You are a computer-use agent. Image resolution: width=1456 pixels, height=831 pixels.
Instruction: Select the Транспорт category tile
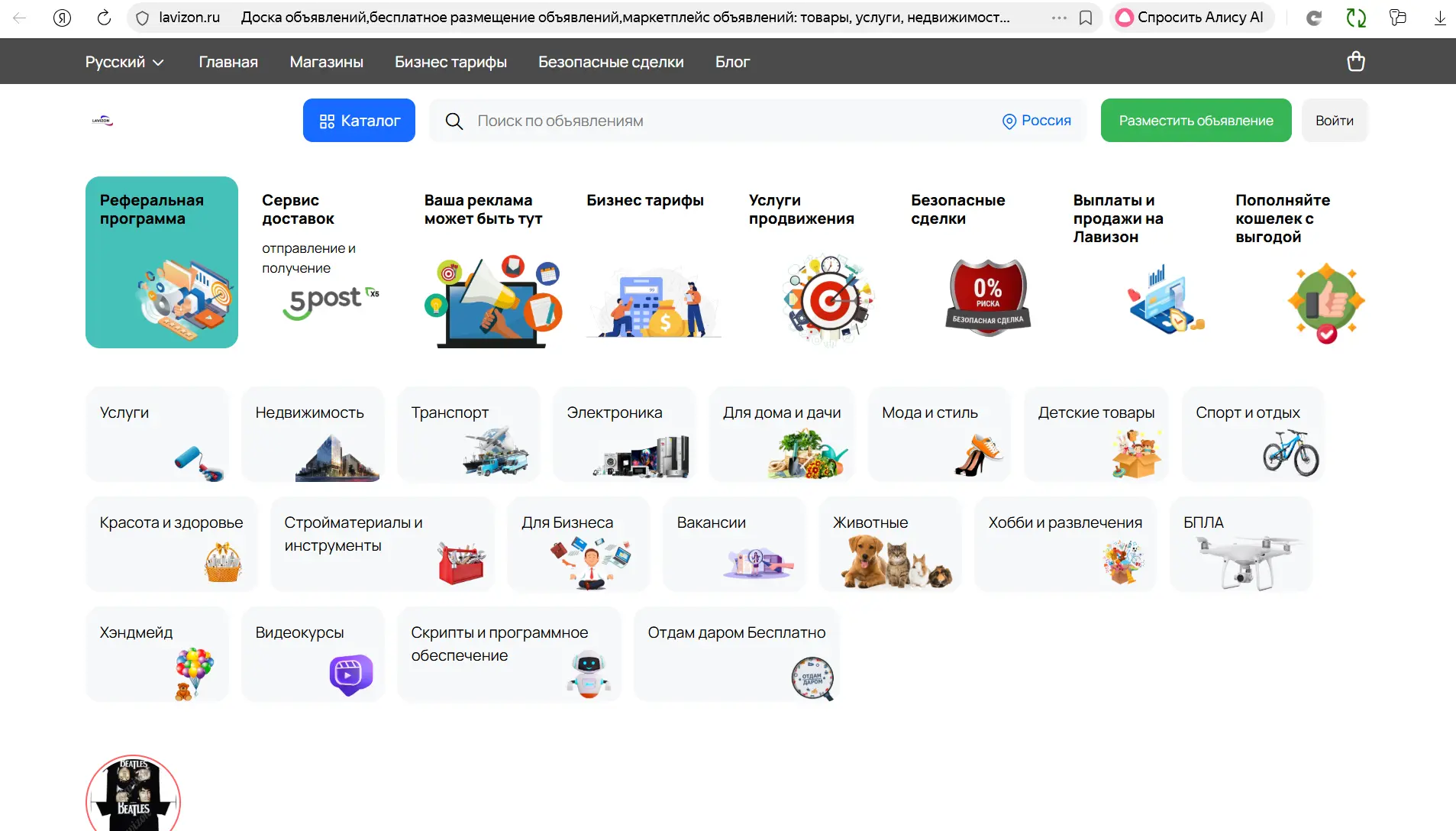click(x=468, y=434)
